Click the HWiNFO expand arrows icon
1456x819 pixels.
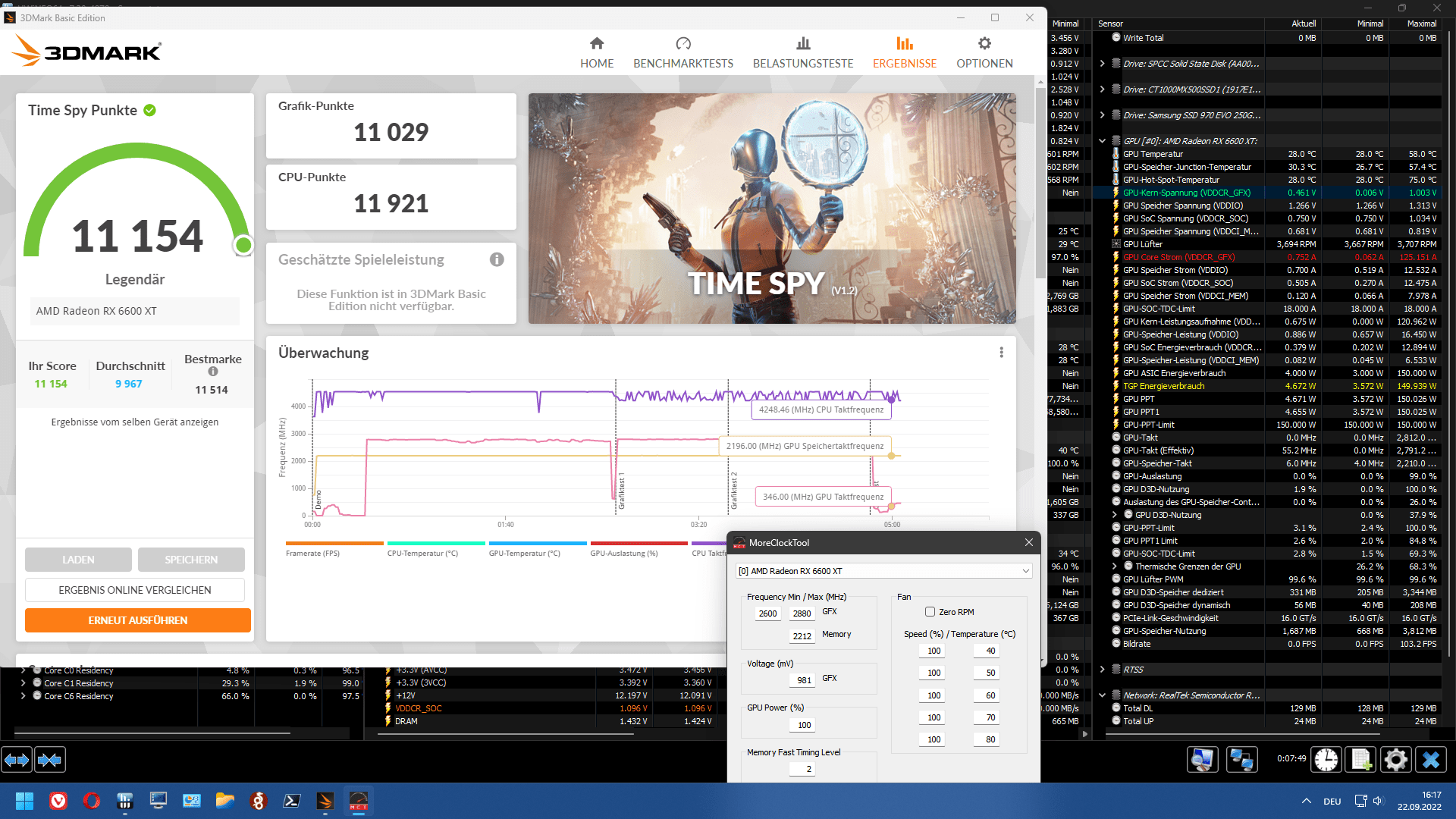tap(17, 759)
